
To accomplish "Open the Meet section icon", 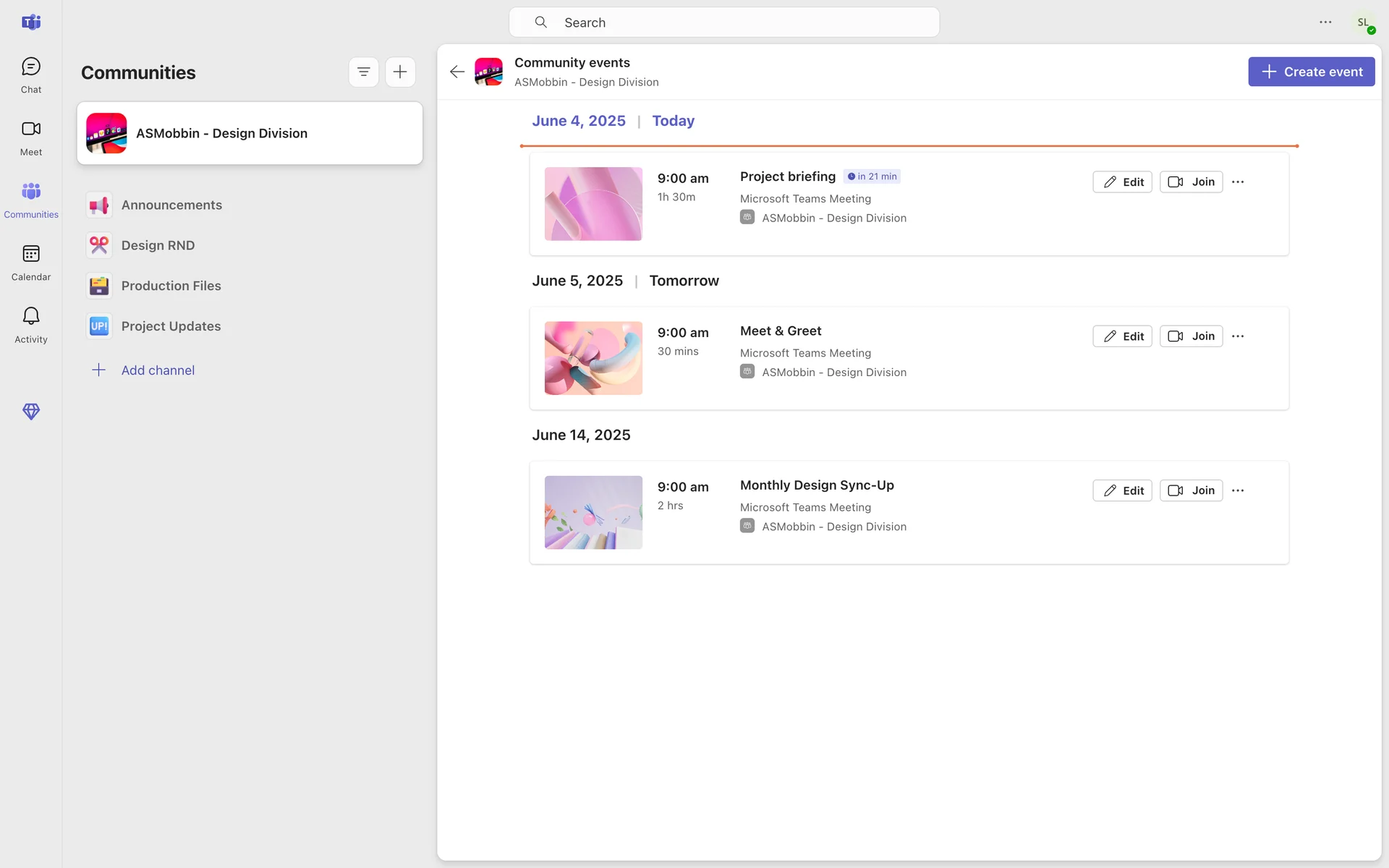I will coord(30,137).
